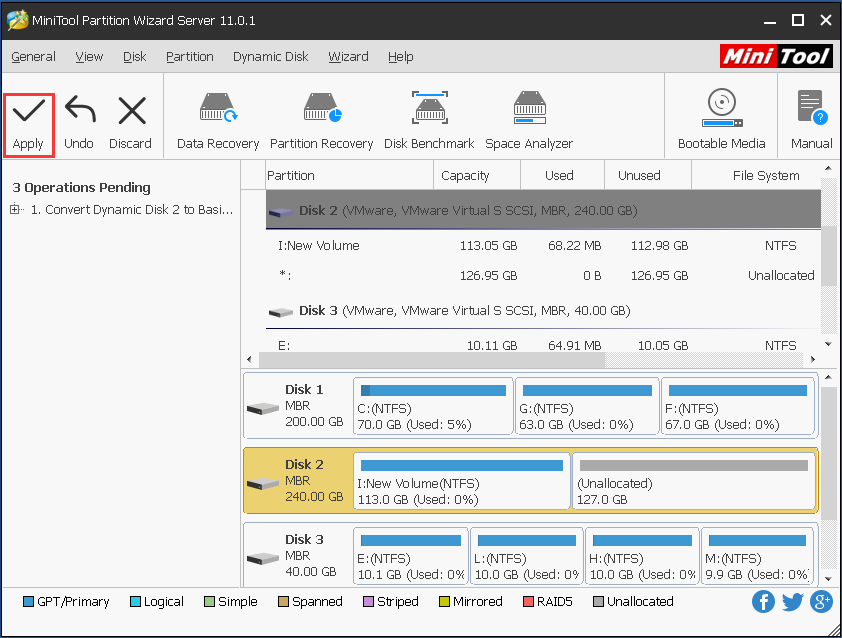Click the Mirrored legend color swatch

coord(444,601)
